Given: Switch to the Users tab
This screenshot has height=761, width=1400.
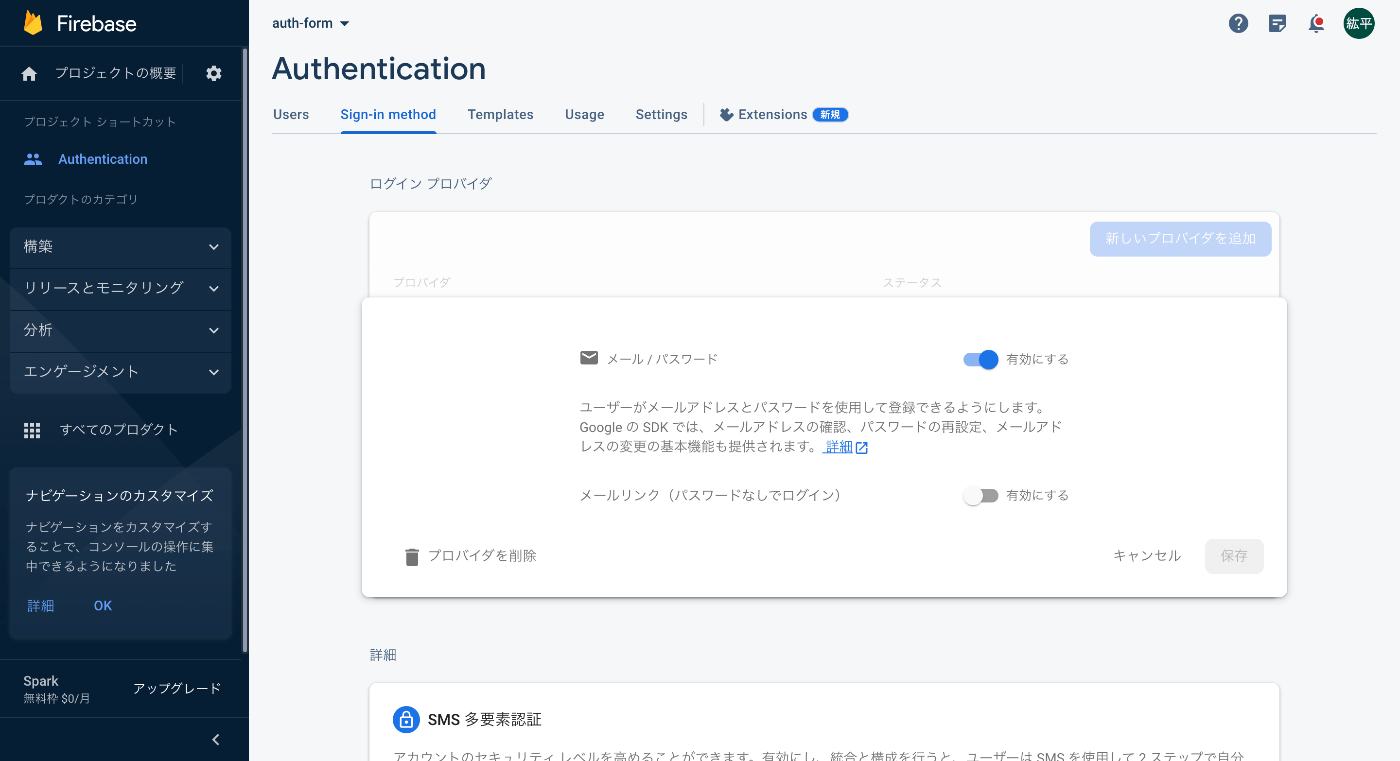Looking at the screenshot, I should coord(291,115).
